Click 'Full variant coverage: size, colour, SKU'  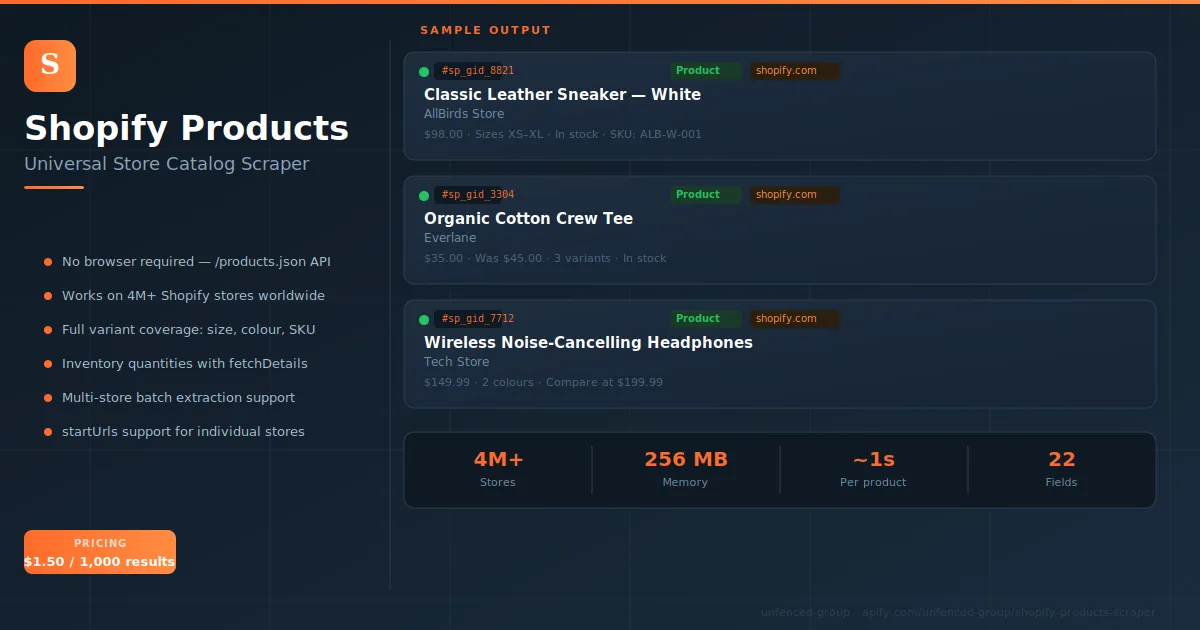[189, 330]
